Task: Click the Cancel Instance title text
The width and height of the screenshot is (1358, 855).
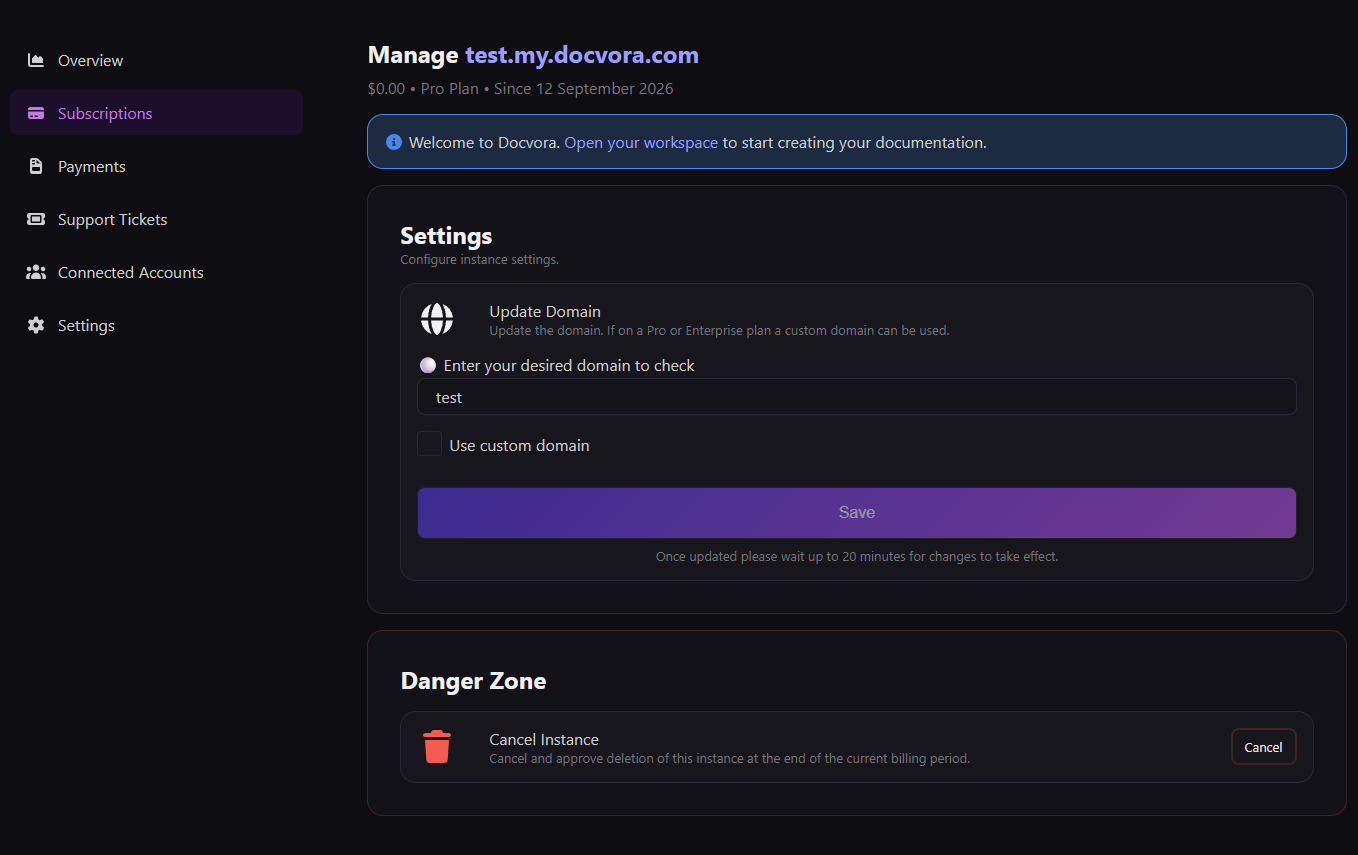Action: coord(544,739)
